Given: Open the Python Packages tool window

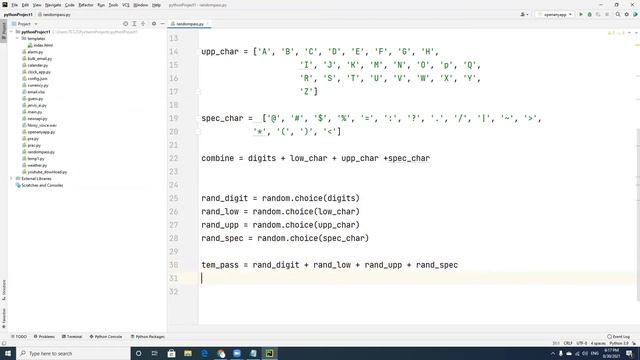Looking at the screenshot, I should (x=147, y=337).
